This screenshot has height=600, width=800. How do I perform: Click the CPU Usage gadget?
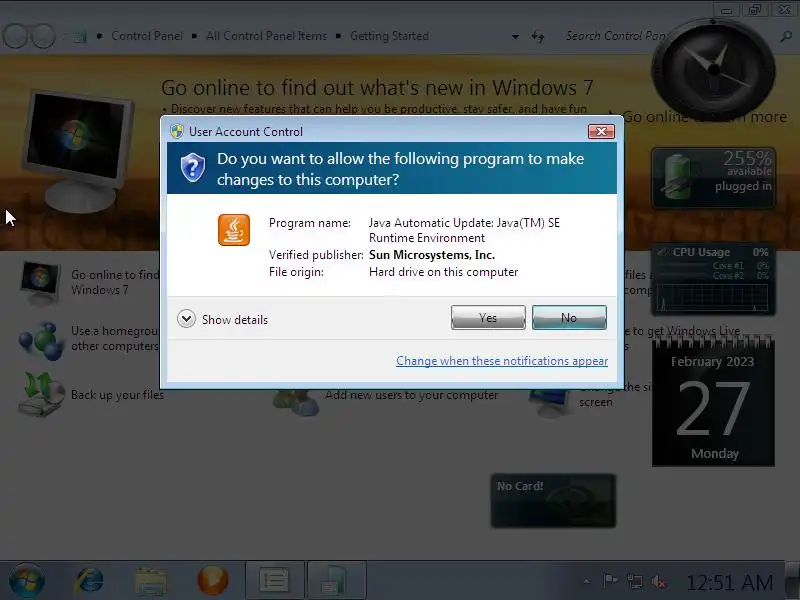[x=713, y=279]
